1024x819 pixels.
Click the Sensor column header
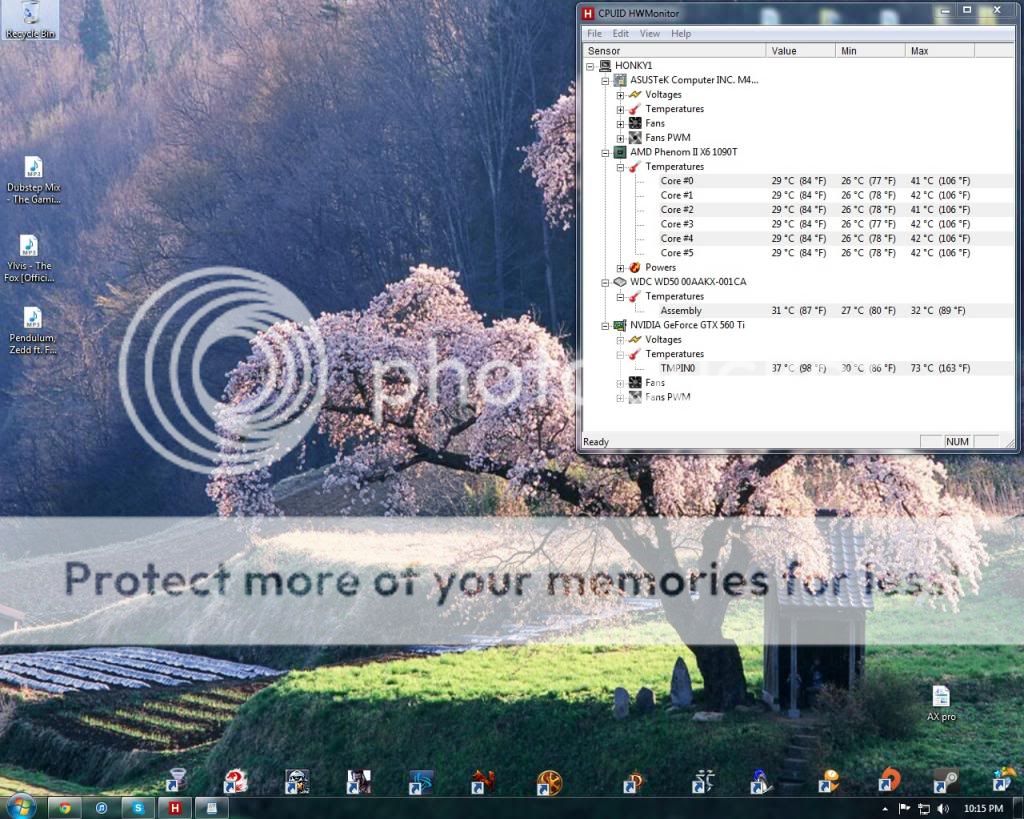[674, 51]
